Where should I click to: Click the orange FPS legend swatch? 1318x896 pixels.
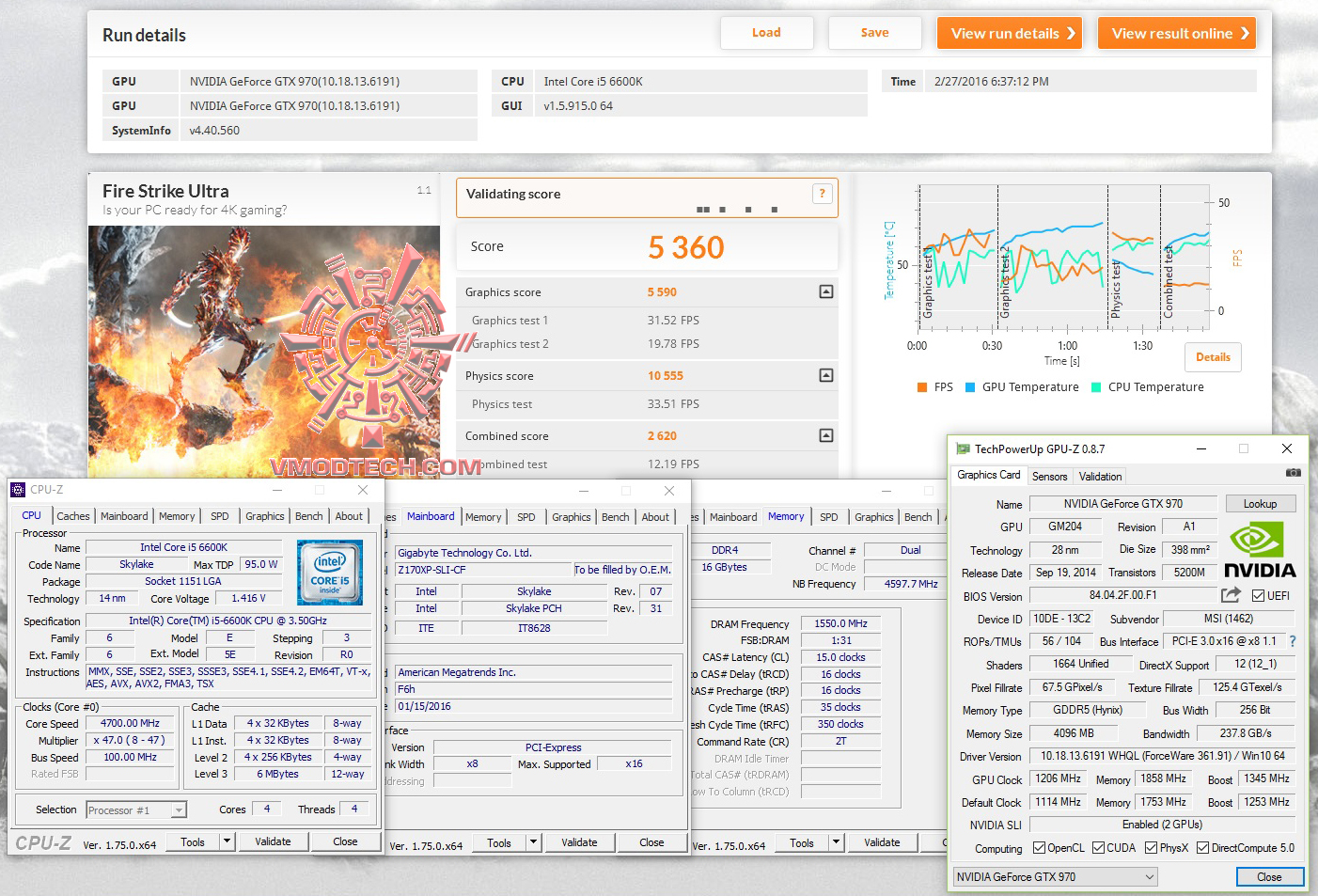pyautogui.click(x=921, y=387)
